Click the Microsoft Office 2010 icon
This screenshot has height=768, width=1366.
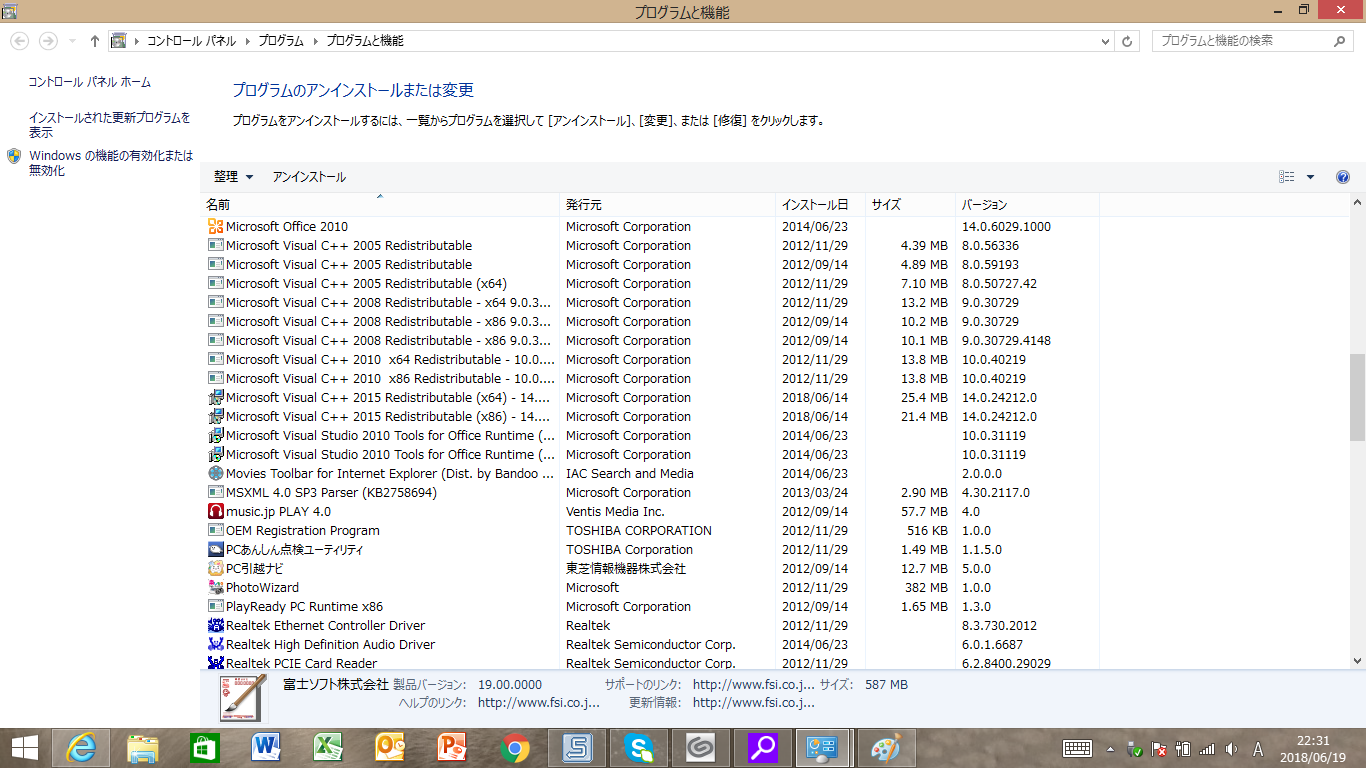pos(215,227)
